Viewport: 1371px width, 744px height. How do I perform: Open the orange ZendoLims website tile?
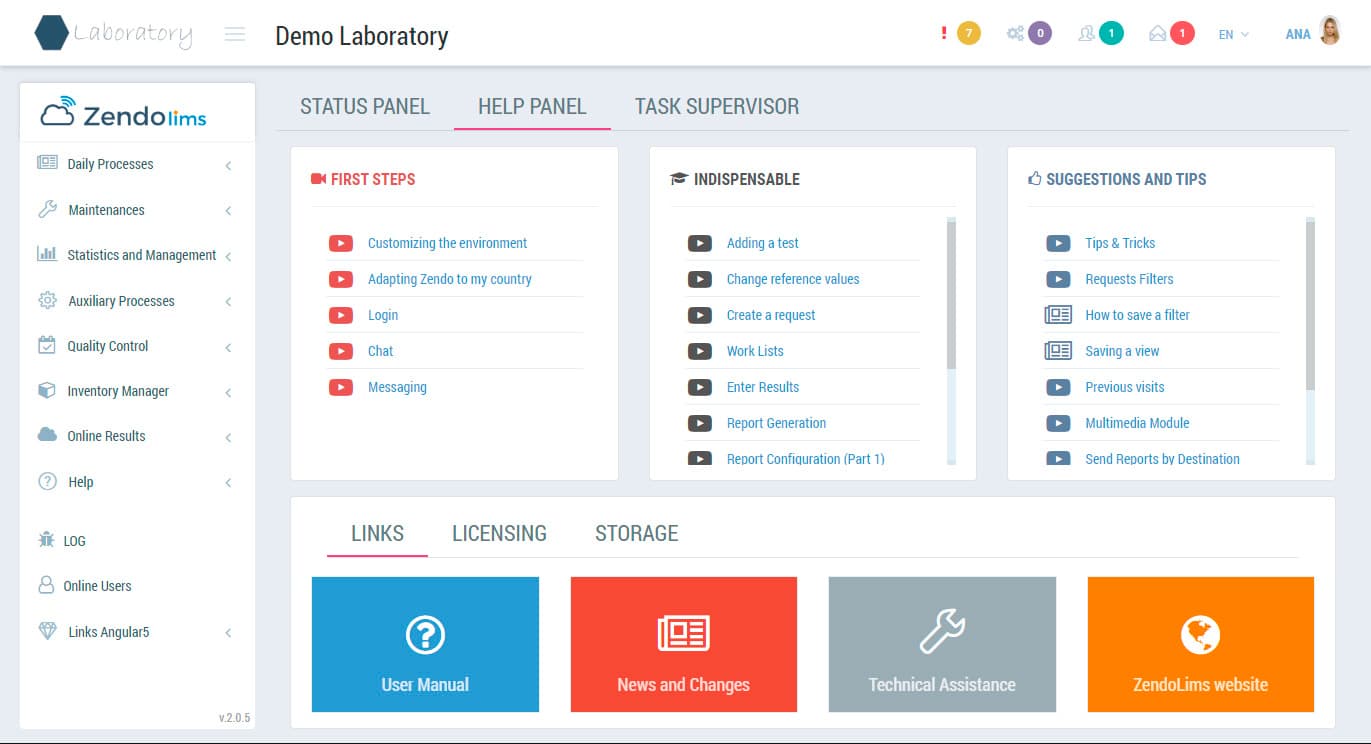tap(1201, 644)
